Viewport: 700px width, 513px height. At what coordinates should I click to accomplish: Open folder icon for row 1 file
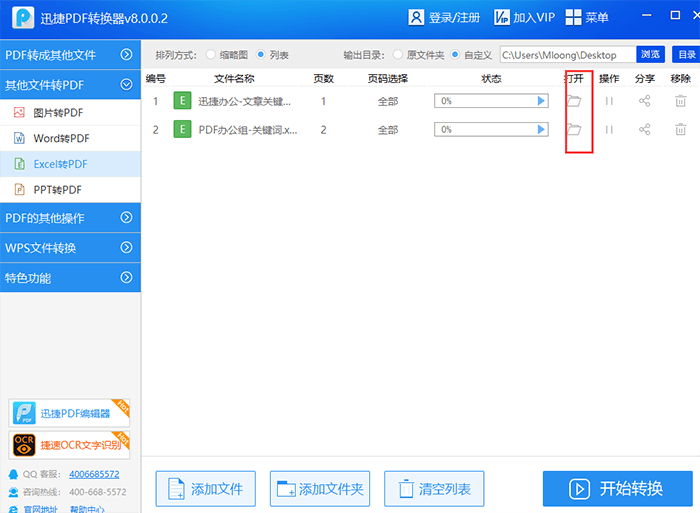(x=574, y=101)
